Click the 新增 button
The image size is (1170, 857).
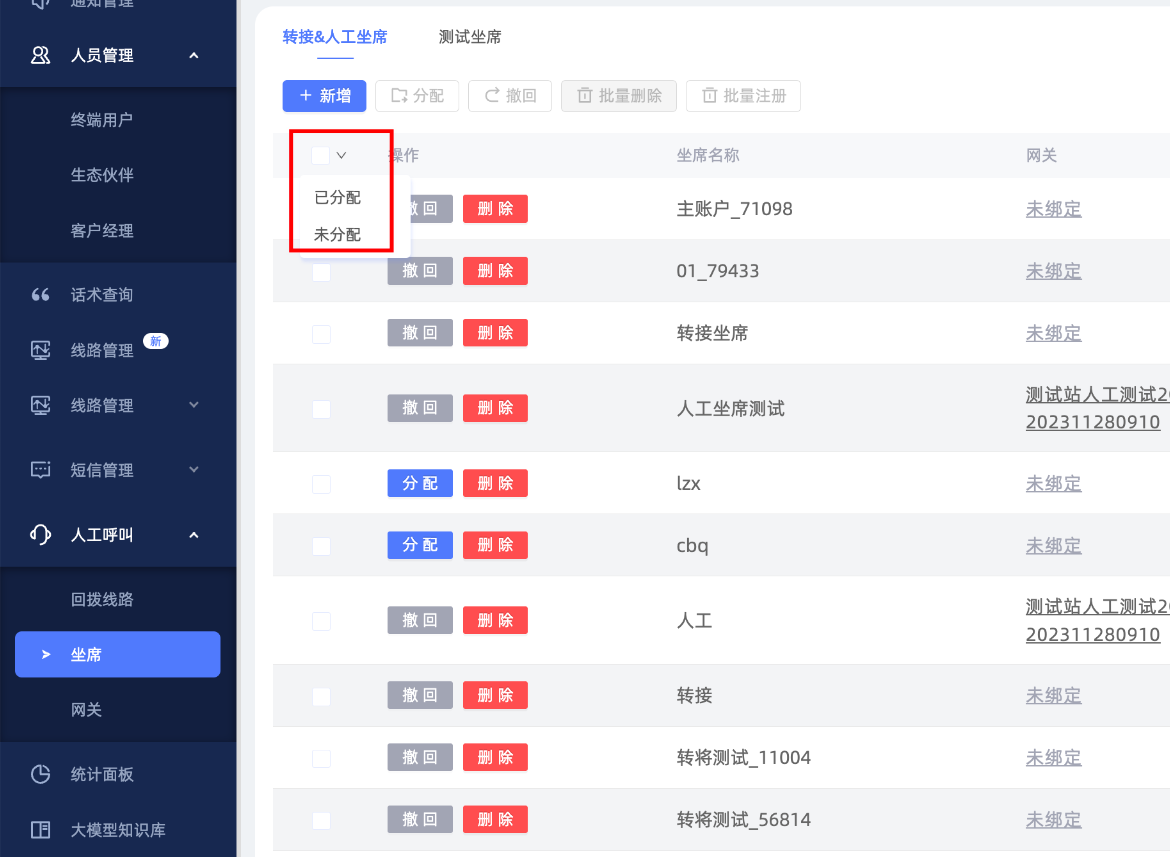coord(324,96)
